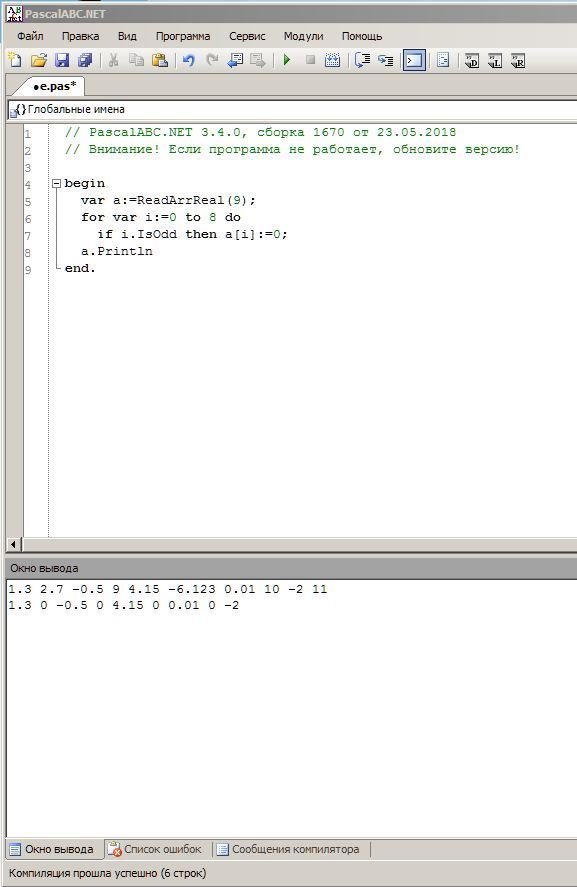Create a new file with toolbar icon
Screen dimensions: 577x887
point(15,60)
